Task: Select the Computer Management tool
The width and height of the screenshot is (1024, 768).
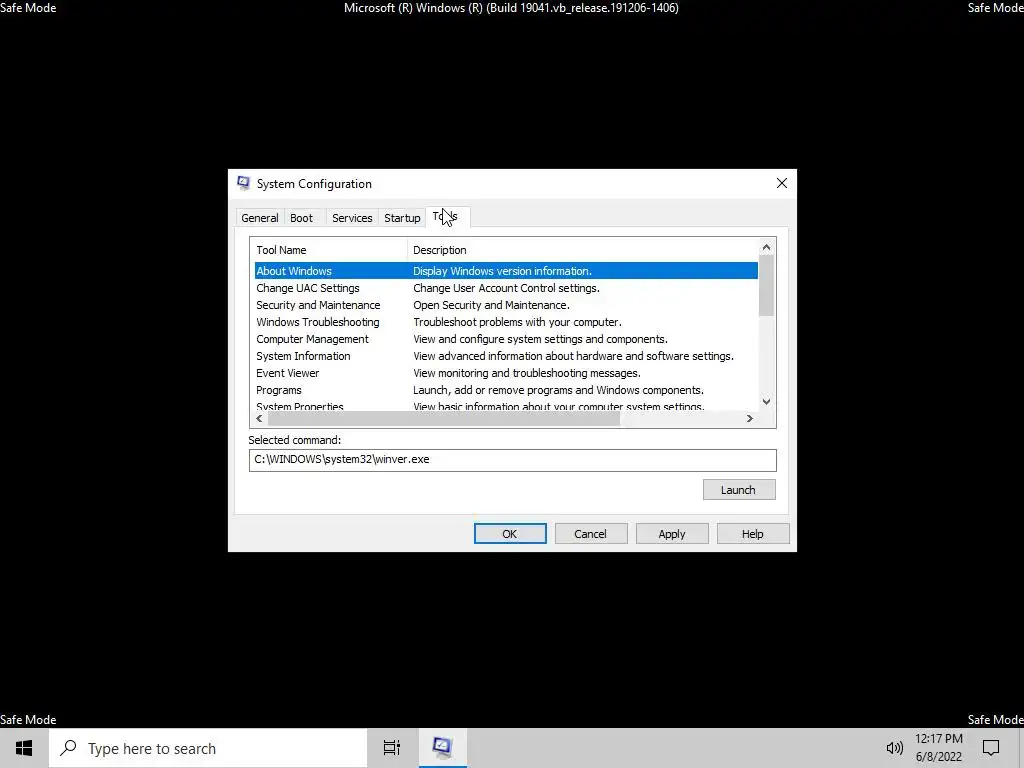Action: 506,339
